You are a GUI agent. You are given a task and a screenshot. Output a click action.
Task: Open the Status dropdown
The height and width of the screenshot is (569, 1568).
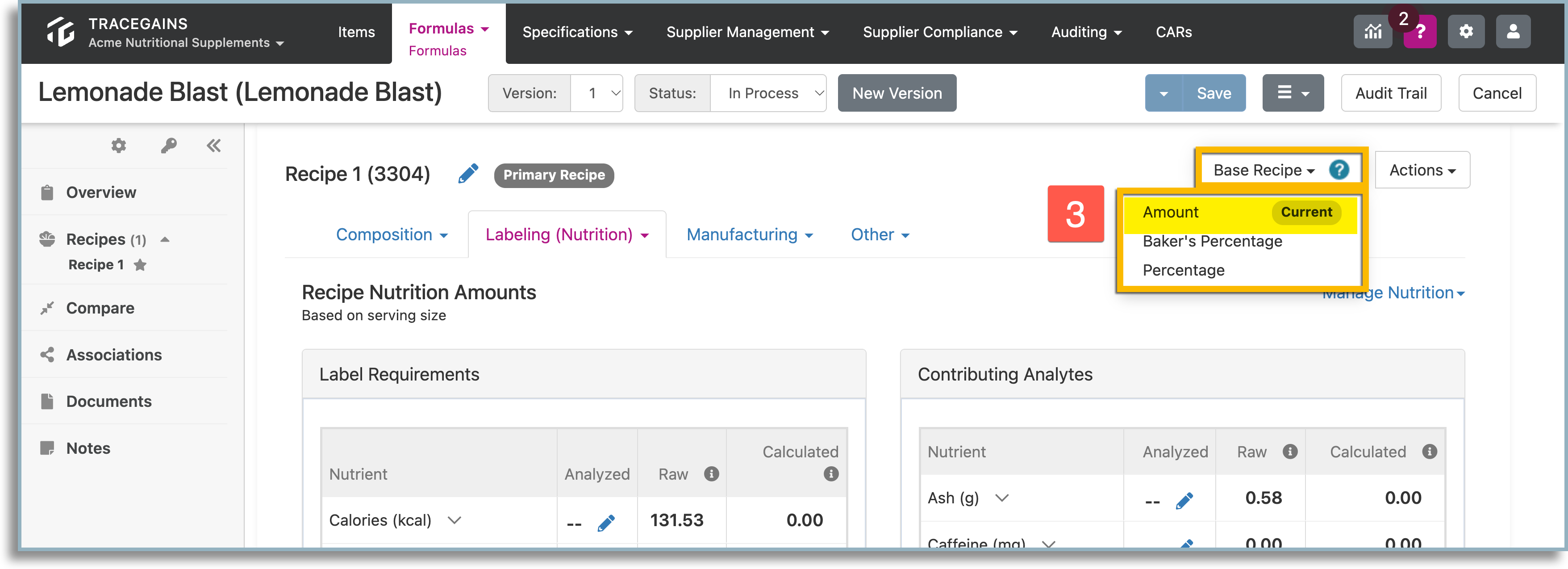pos(768,93)
